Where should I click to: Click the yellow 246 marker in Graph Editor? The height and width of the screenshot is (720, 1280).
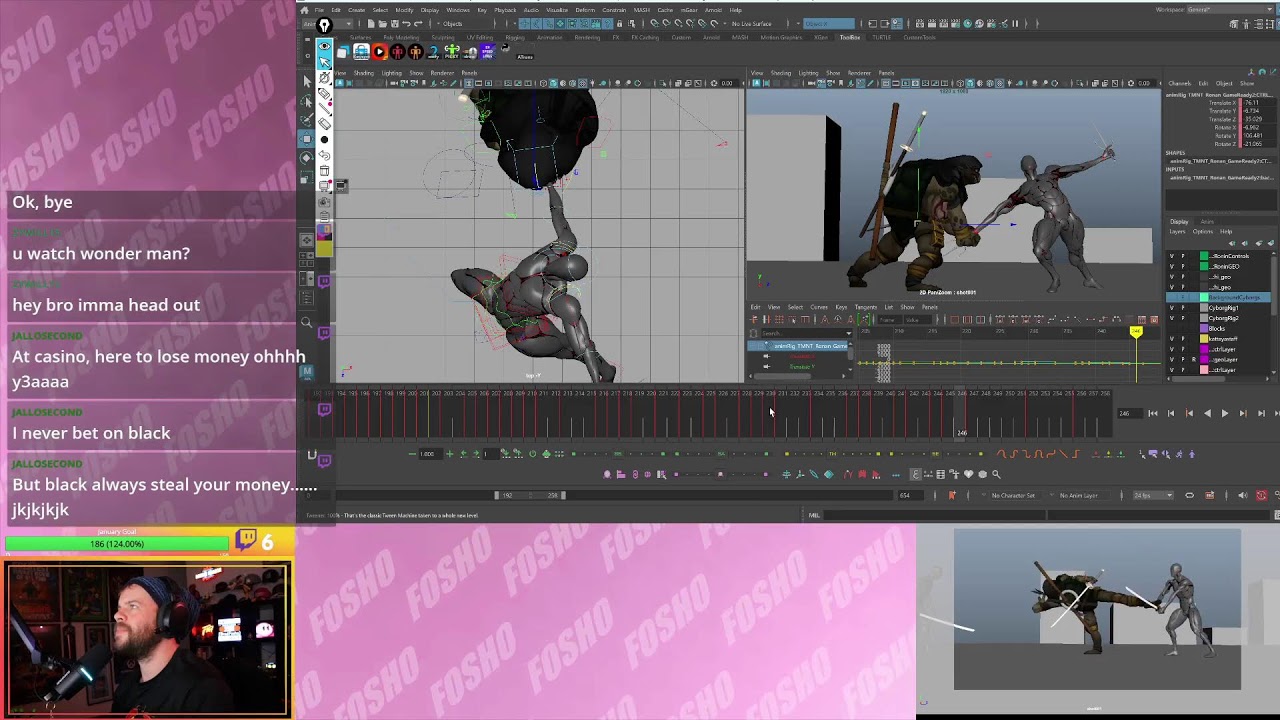click(x=1136, y=331)
